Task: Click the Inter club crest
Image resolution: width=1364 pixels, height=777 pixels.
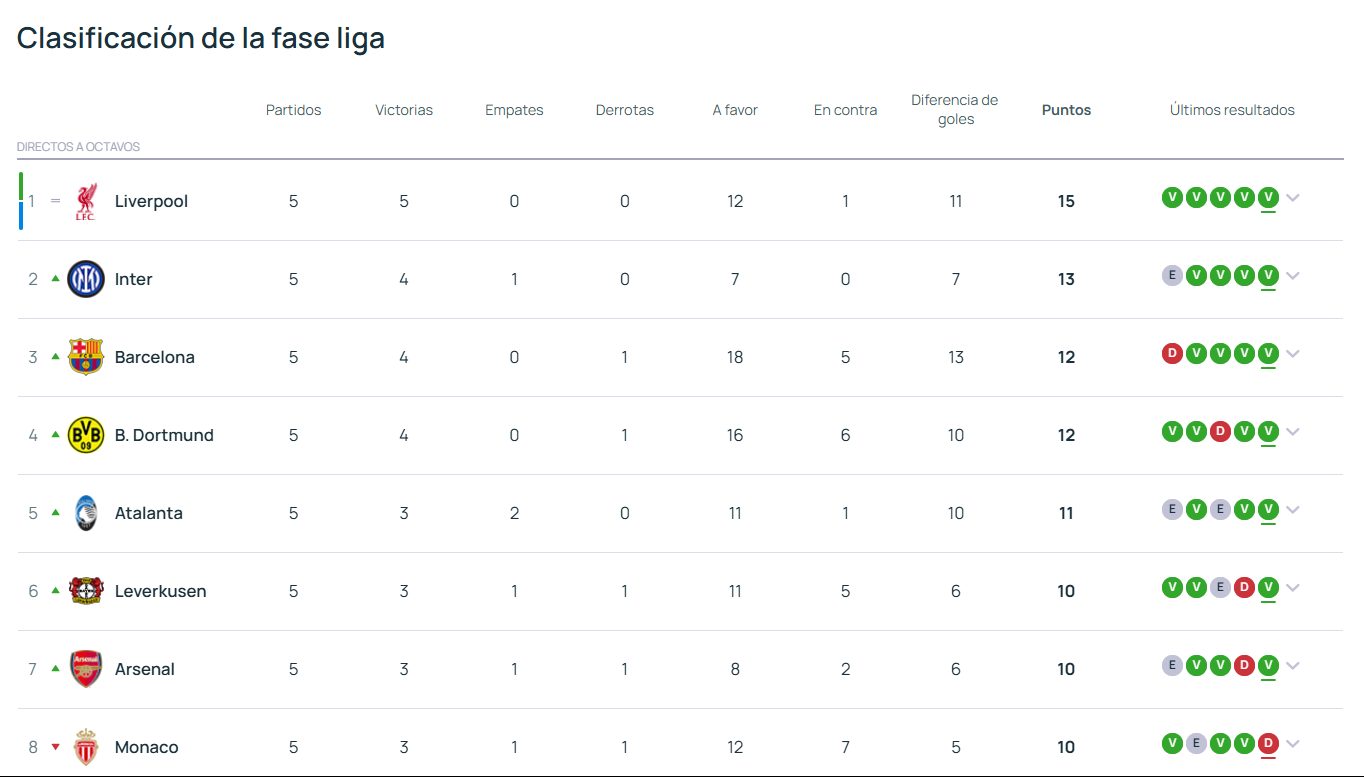Action: 86,279
